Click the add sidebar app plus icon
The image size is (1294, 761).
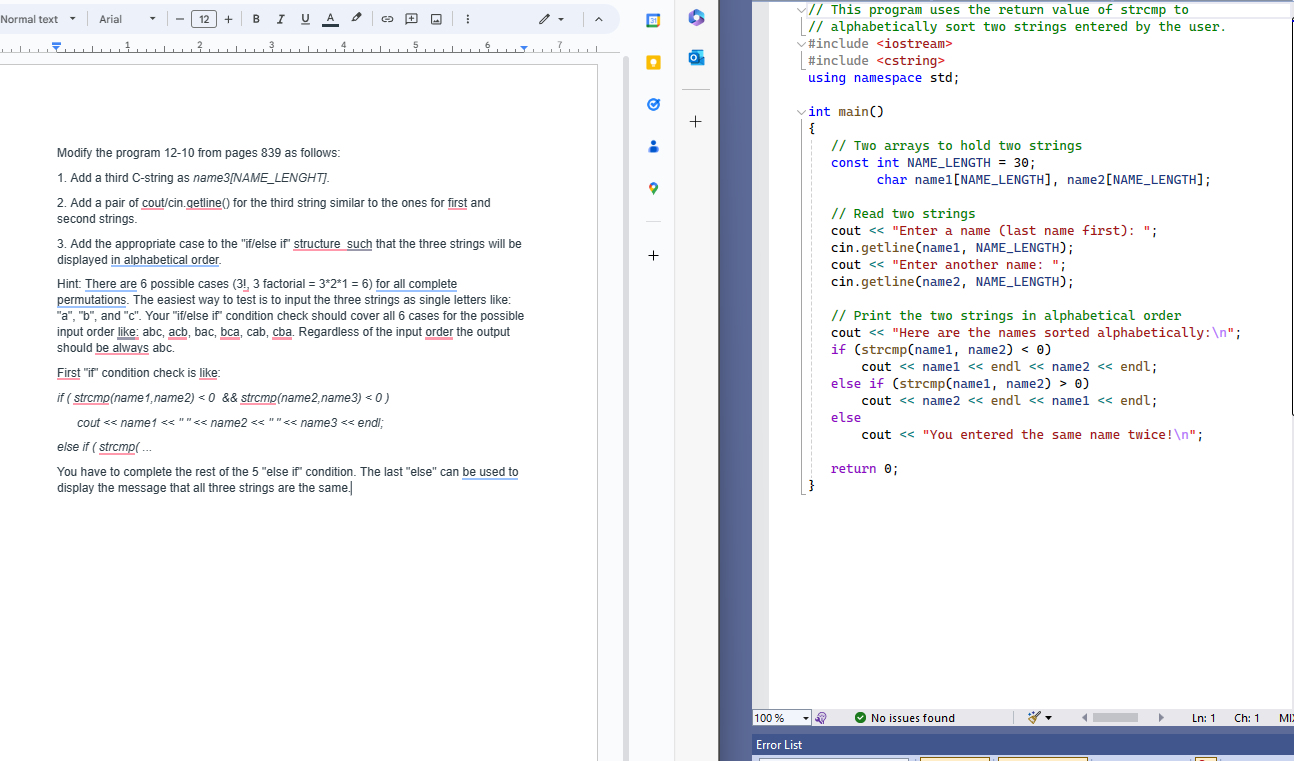(x=696, y=122)
